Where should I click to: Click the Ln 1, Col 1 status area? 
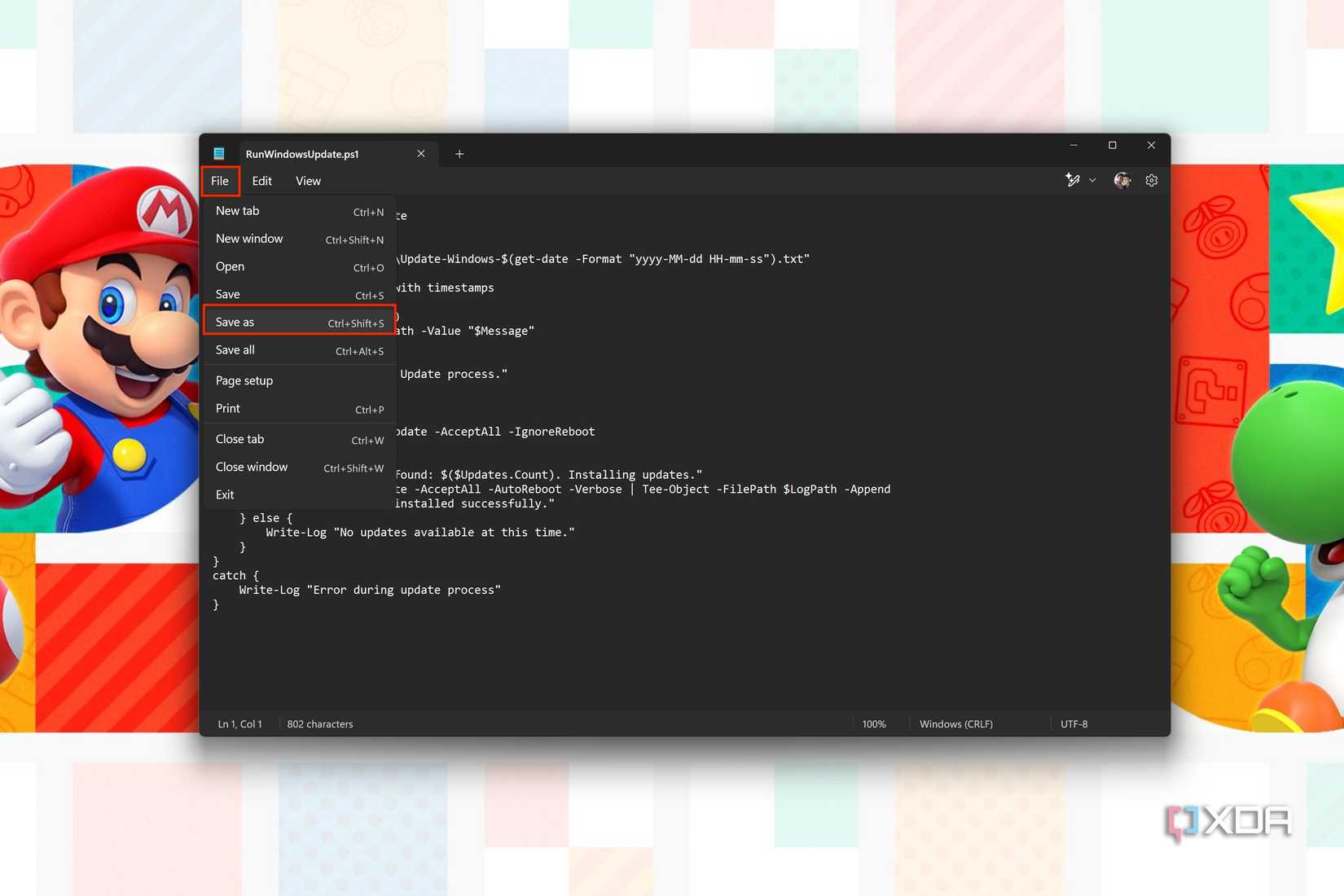[x=239, y=723]
